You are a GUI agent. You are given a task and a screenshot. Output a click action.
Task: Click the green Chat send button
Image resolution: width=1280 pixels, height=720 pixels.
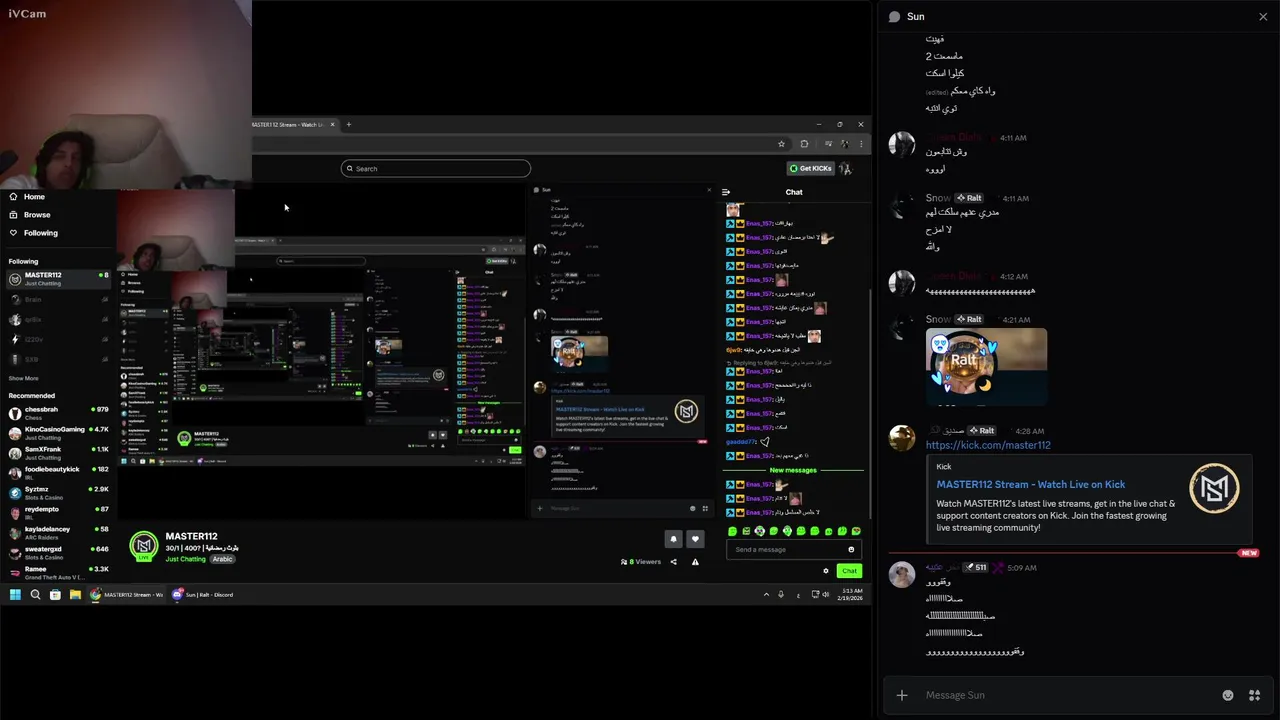point(849,571)
